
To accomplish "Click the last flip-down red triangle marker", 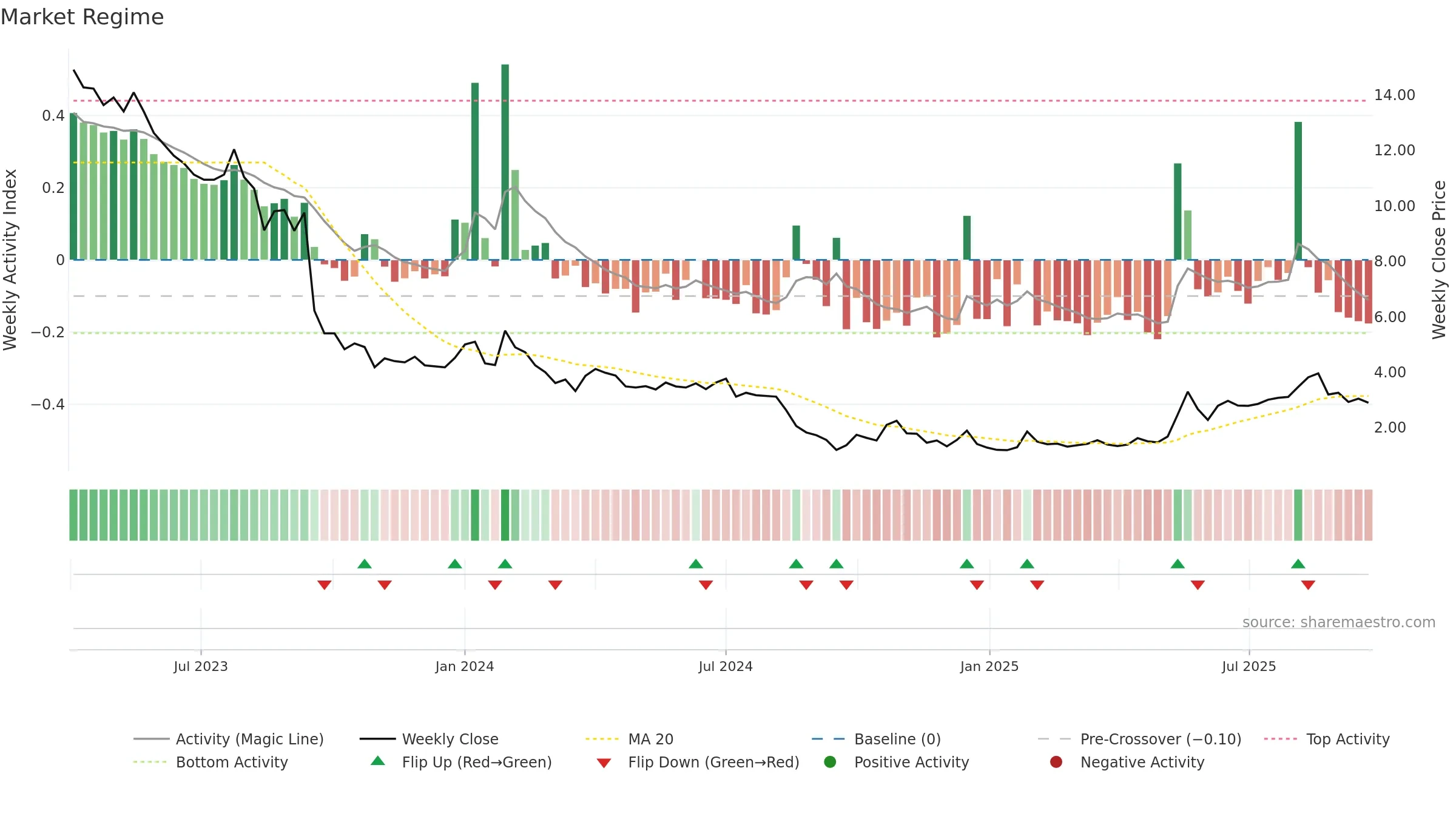I will [1308, 585].
